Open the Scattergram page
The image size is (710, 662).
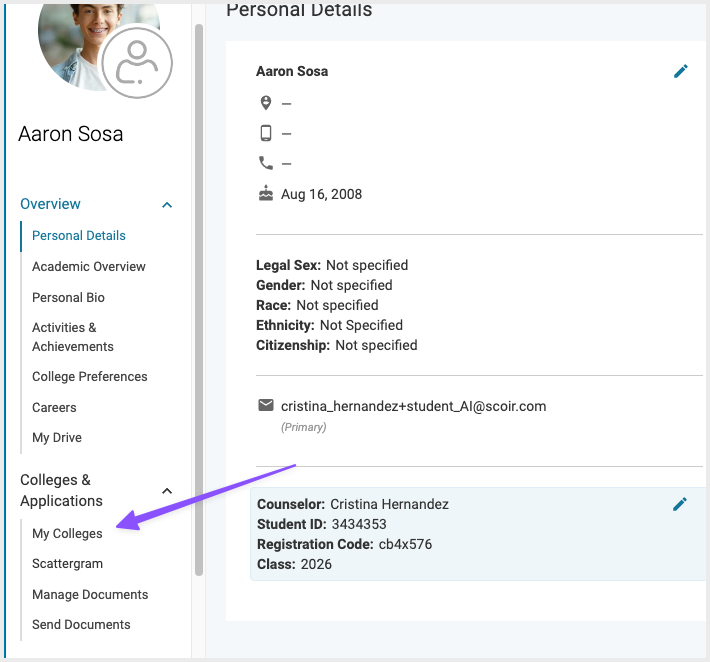(x=67, y=564)
